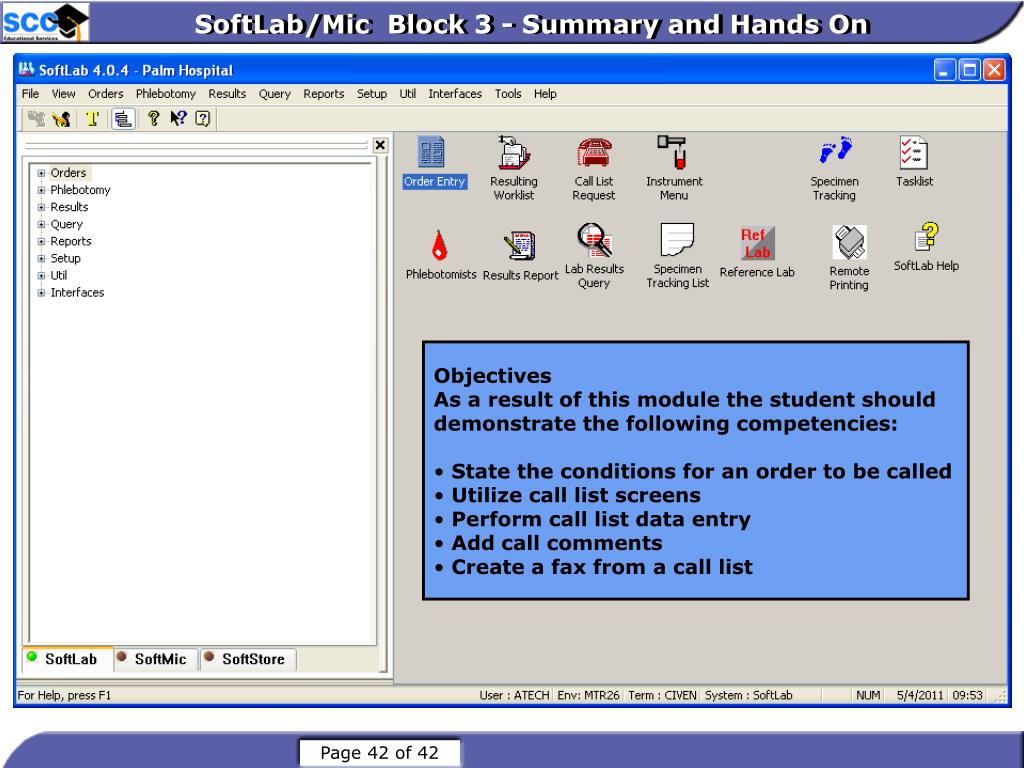The height and width of the screenshot is (768, 1024).
Task: Expand the Util tree node
Action: [x=41, y=276]
